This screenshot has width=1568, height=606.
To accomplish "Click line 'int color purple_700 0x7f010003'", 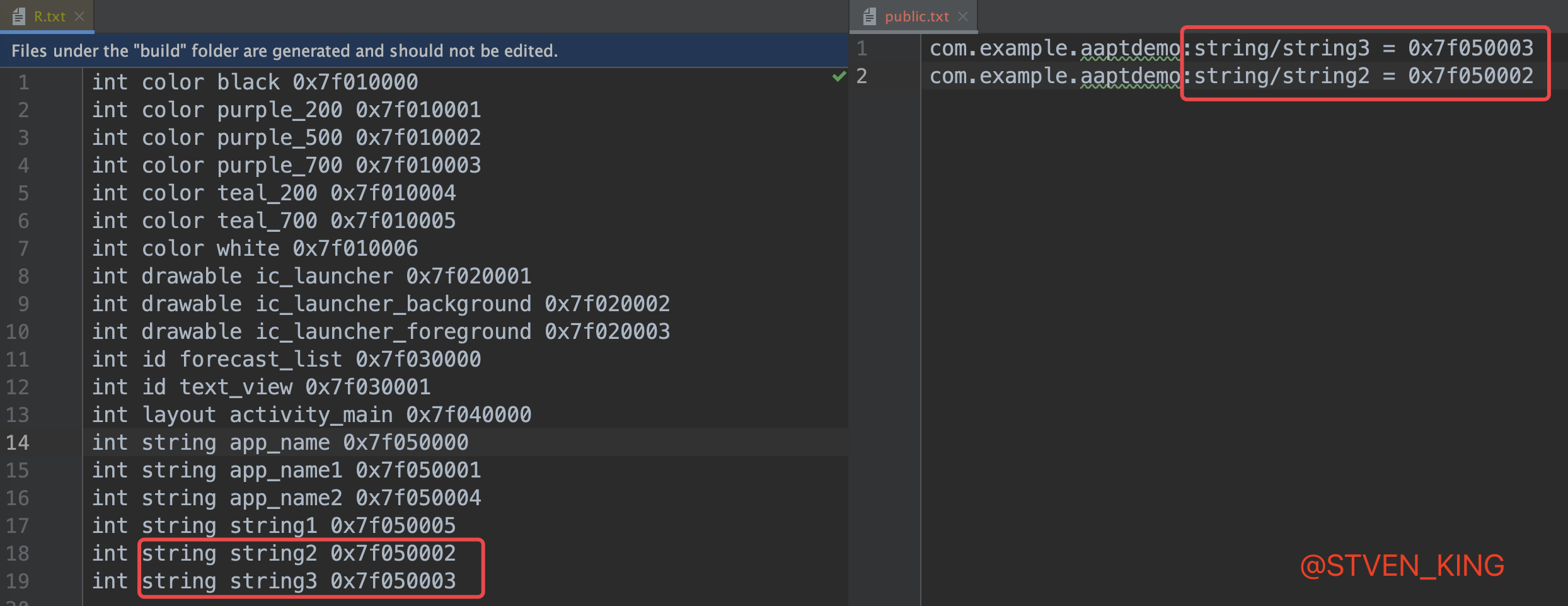I will click(286, 165).
